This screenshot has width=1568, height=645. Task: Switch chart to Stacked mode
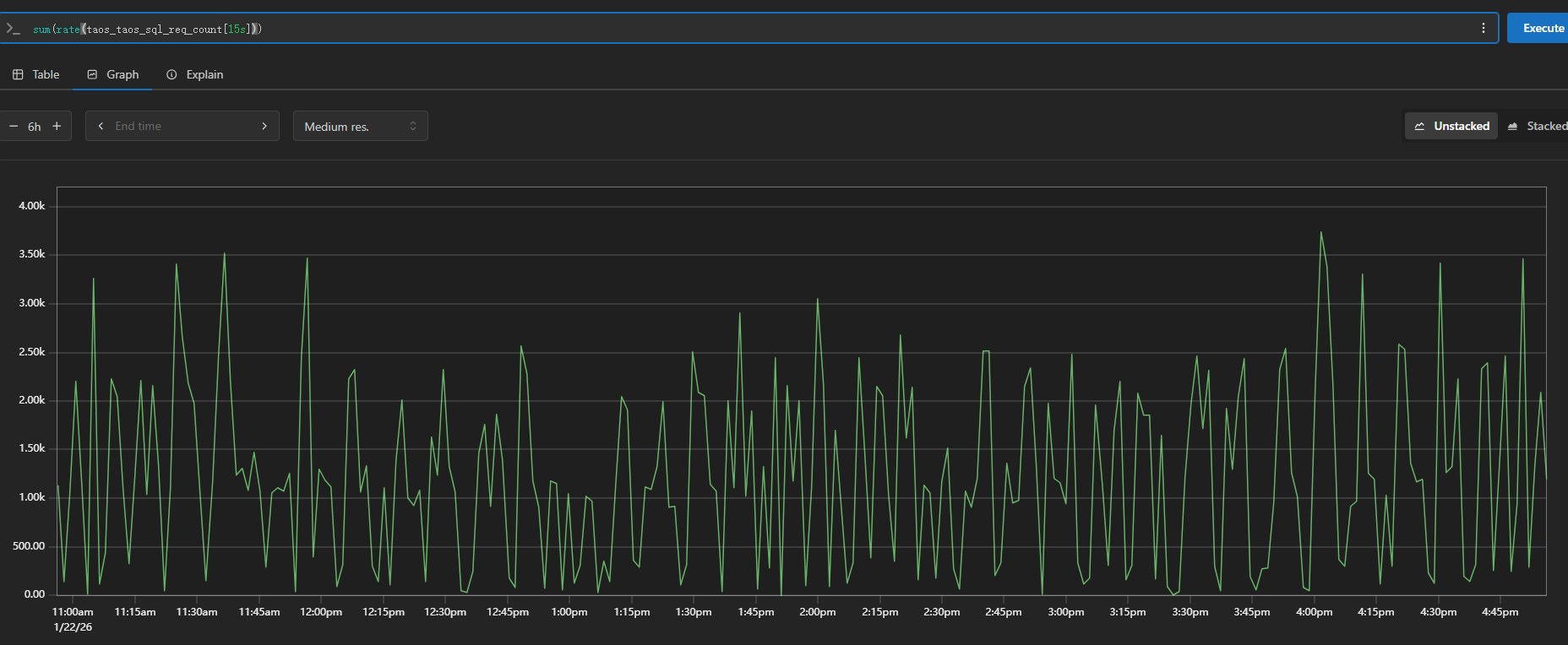coord(1538,126)
